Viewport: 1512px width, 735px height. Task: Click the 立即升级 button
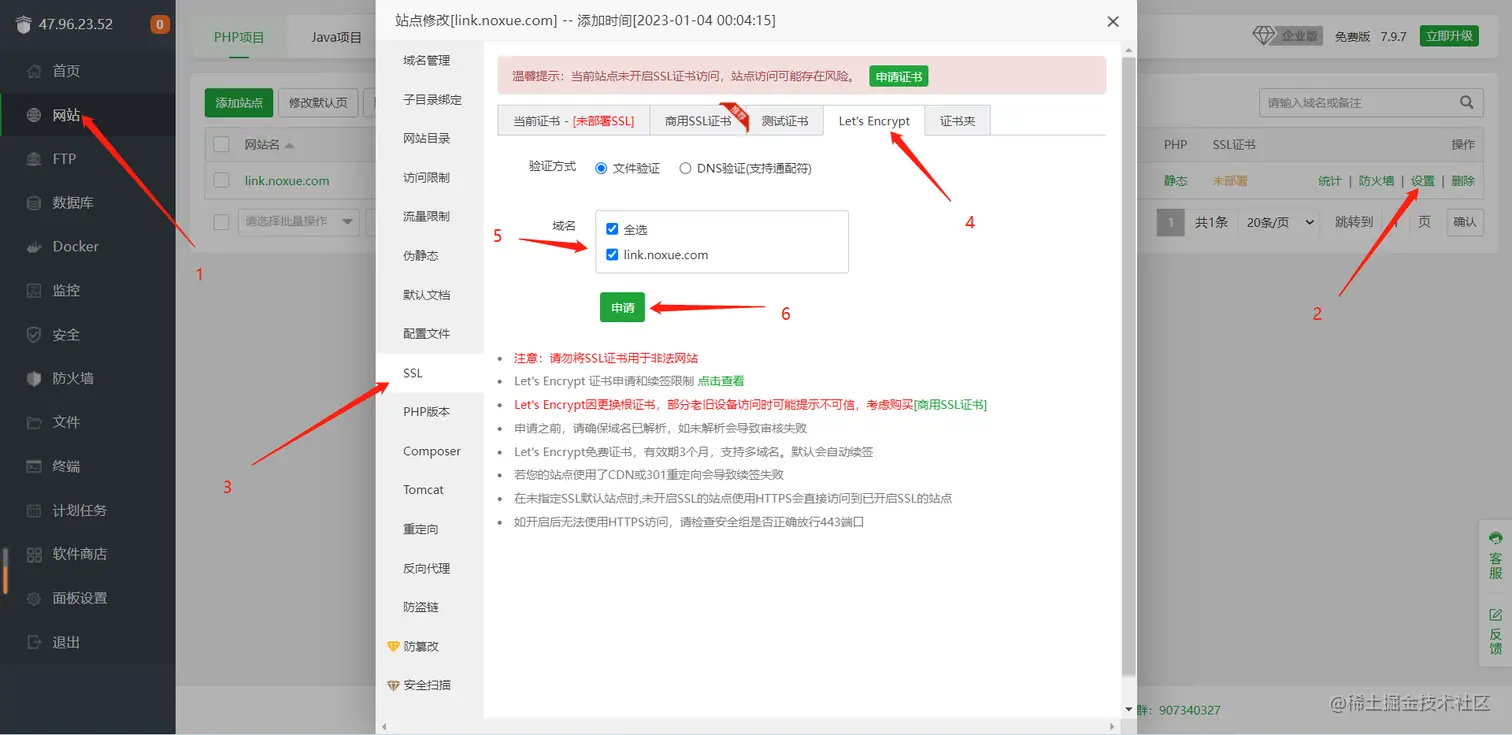pos(1450,36)
